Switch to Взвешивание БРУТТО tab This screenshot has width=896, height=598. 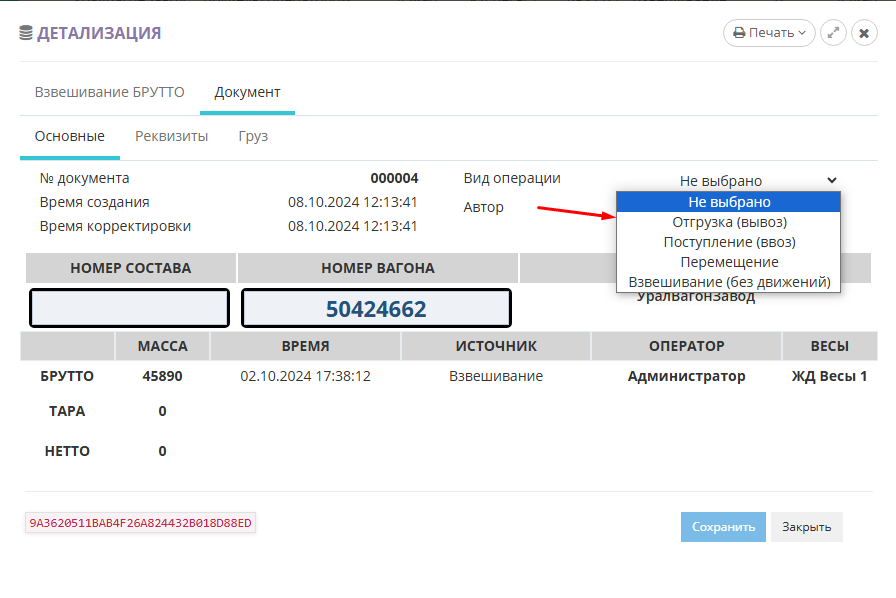point(110,92)
